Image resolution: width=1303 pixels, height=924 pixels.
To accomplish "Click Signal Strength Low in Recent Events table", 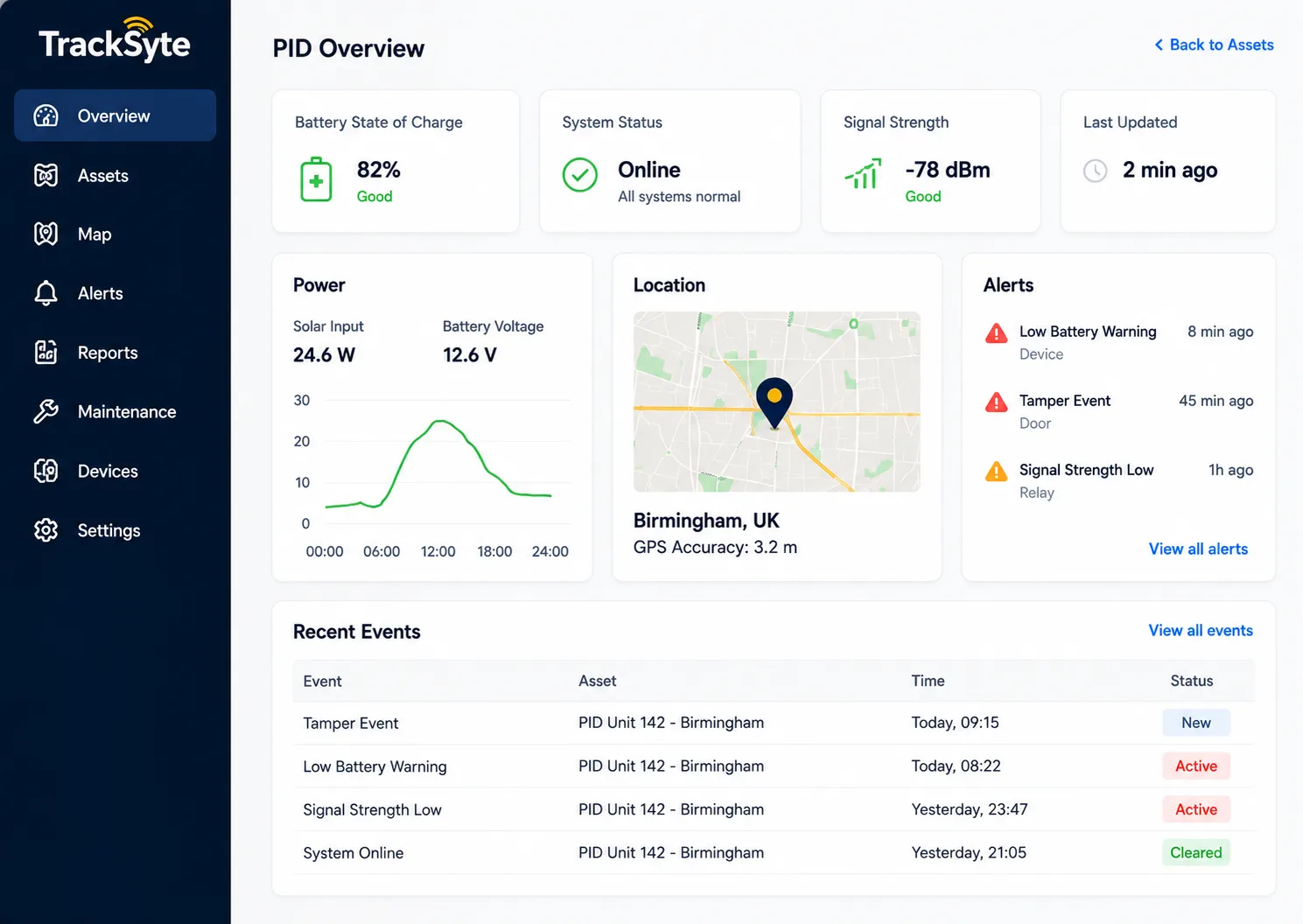I will coord(372,810).
